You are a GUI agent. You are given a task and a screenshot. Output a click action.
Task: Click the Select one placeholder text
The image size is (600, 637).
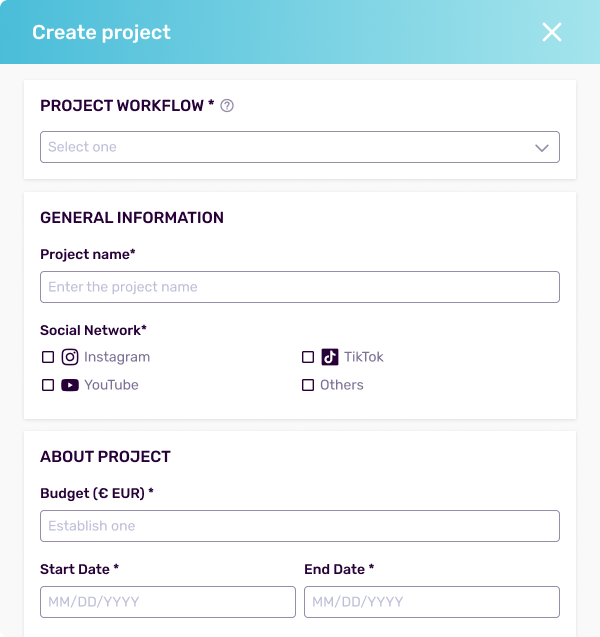(82, 147)
